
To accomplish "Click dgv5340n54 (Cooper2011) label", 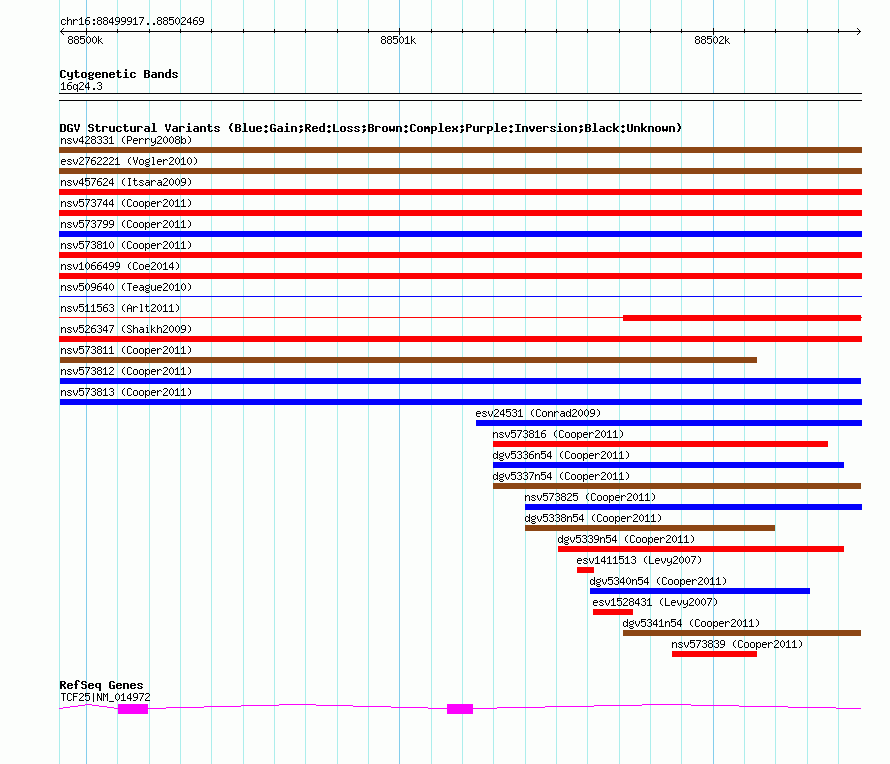I will point(658,581).
